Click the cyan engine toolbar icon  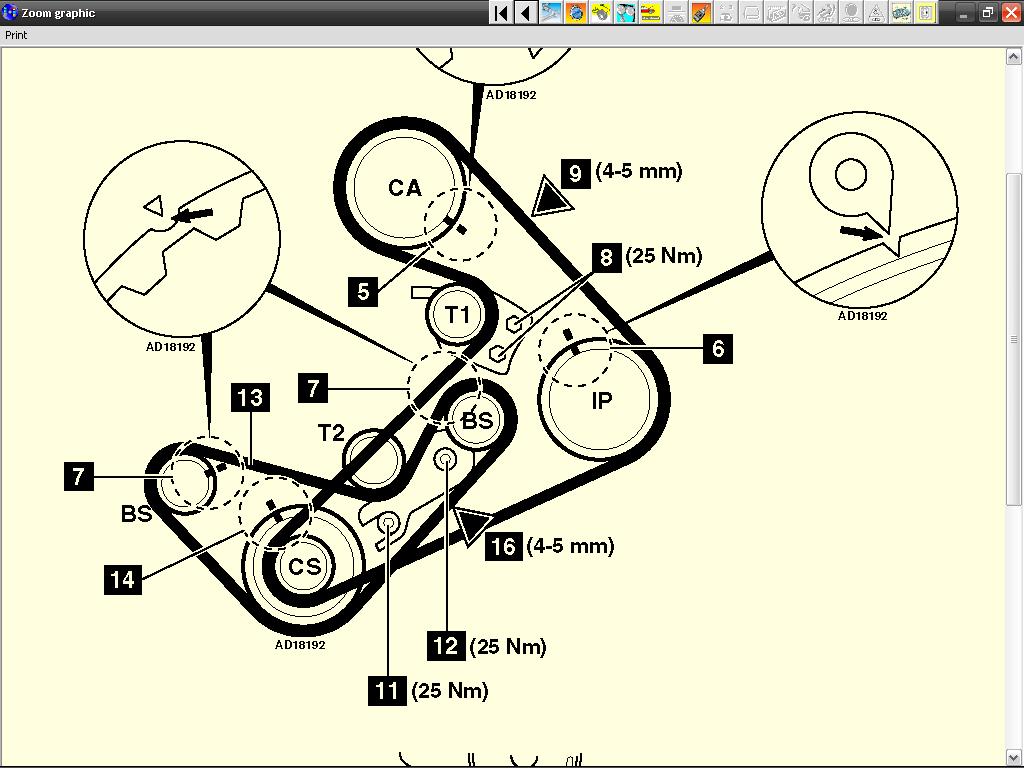pos(901,12)
